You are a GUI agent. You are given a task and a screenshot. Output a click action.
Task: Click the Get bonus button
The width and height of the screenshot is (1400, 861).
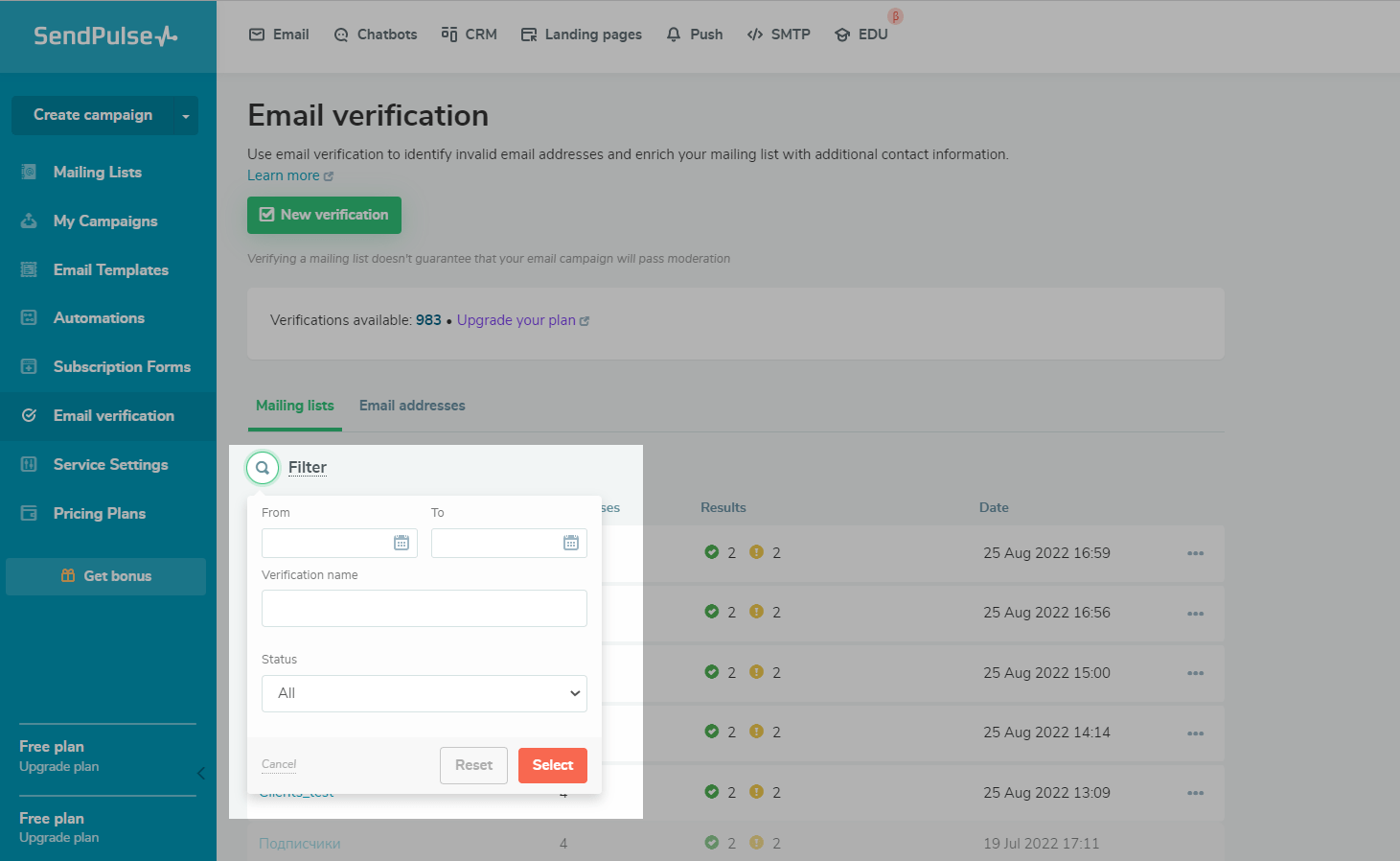click(105, 576)
